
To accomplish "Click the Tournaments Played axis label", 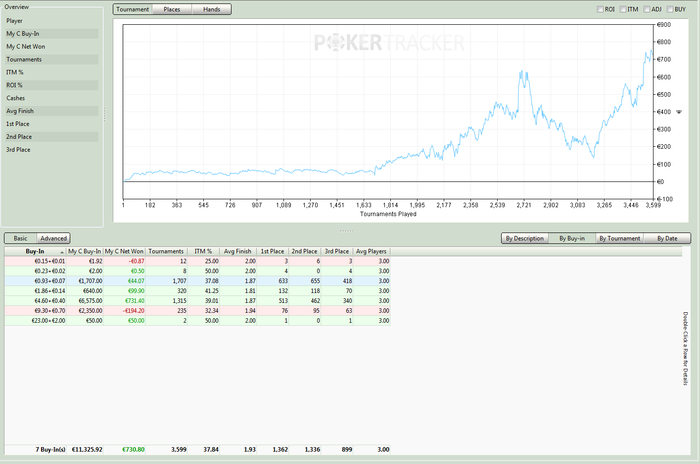I will tap(388, 214).
